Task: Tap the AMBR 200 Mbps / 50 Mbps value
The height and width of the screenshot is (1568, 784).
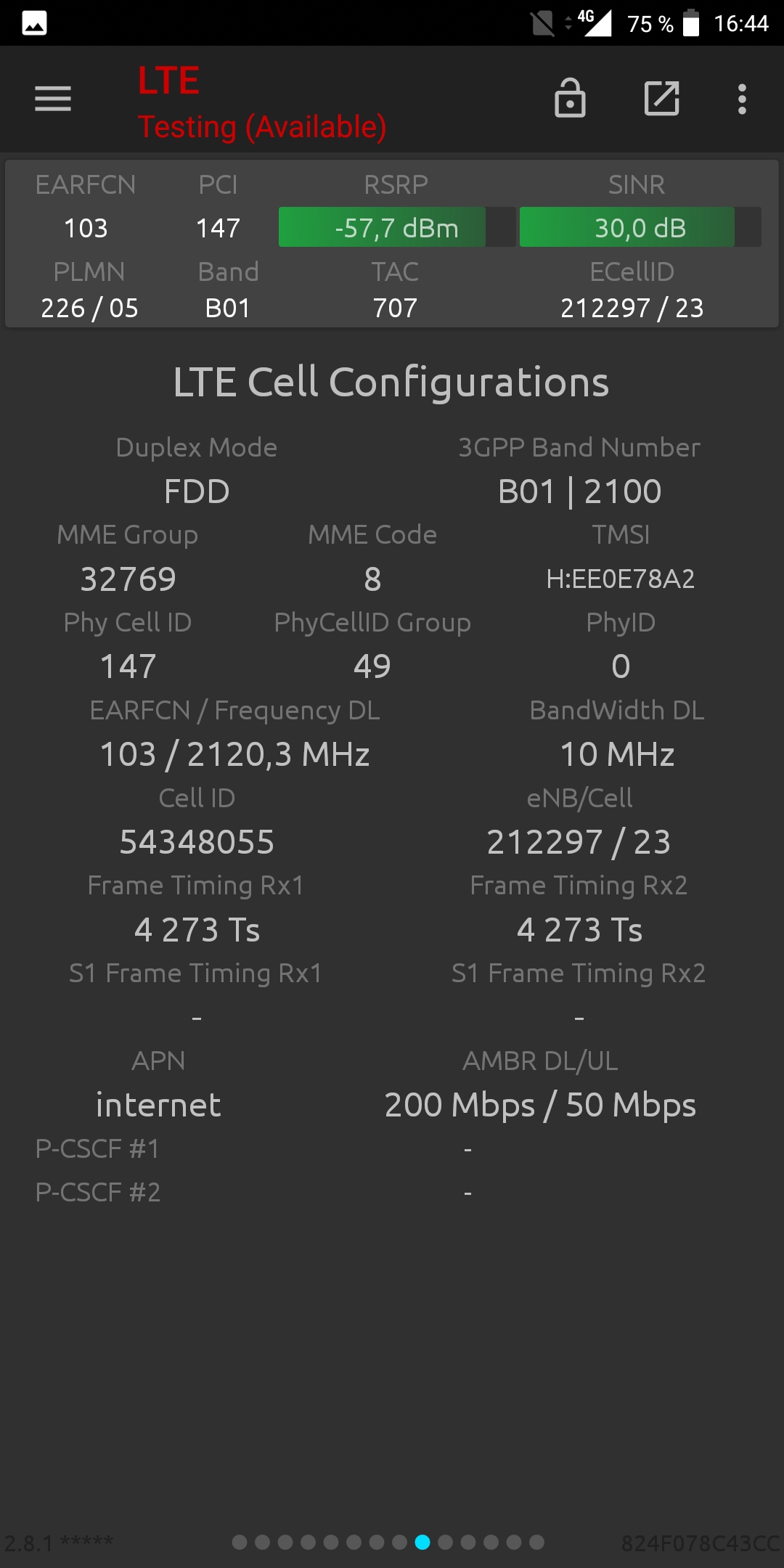Action: (540, 1105)
